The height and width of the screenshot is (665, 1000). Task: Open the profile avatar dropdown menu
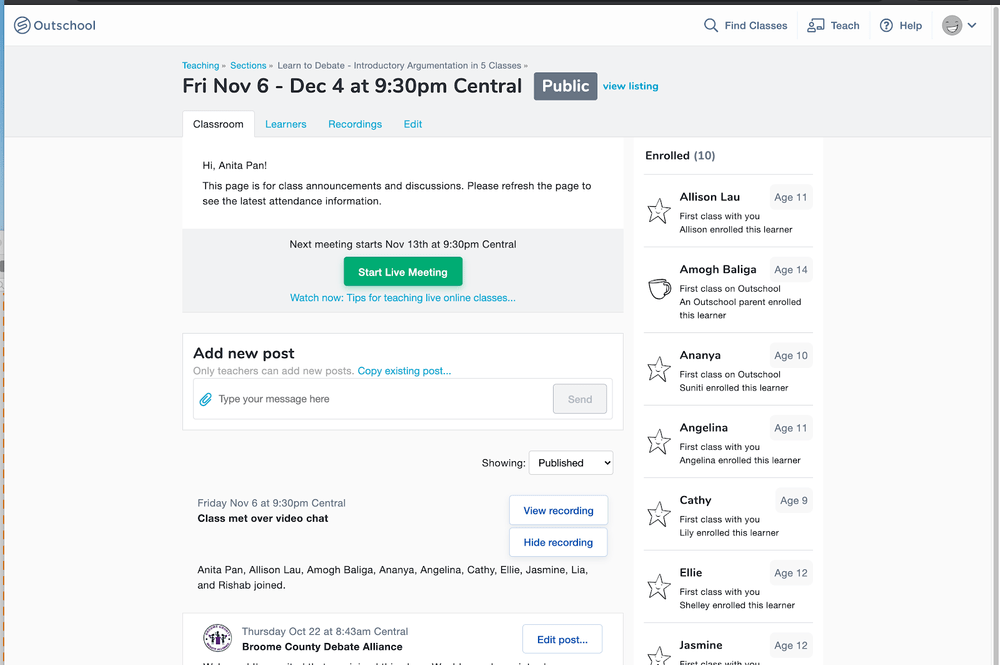click(x=959, y=26)
